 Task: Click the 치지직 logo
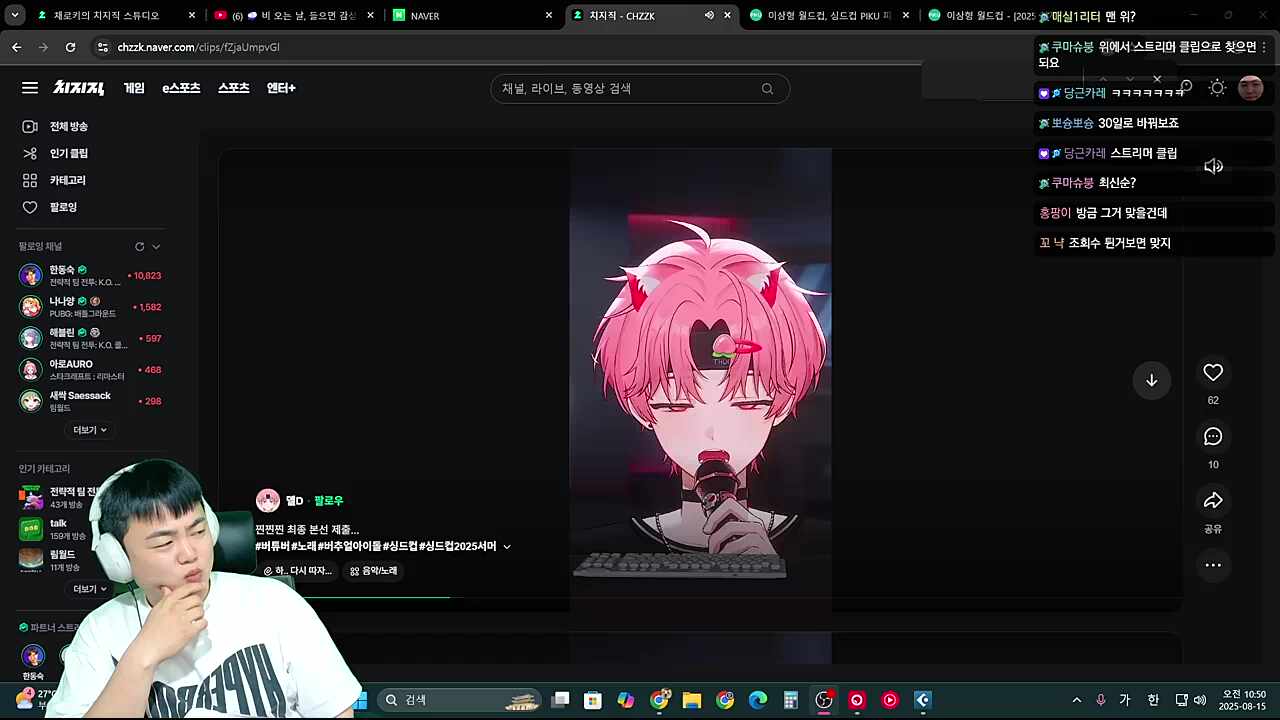[x=79, y=88]
